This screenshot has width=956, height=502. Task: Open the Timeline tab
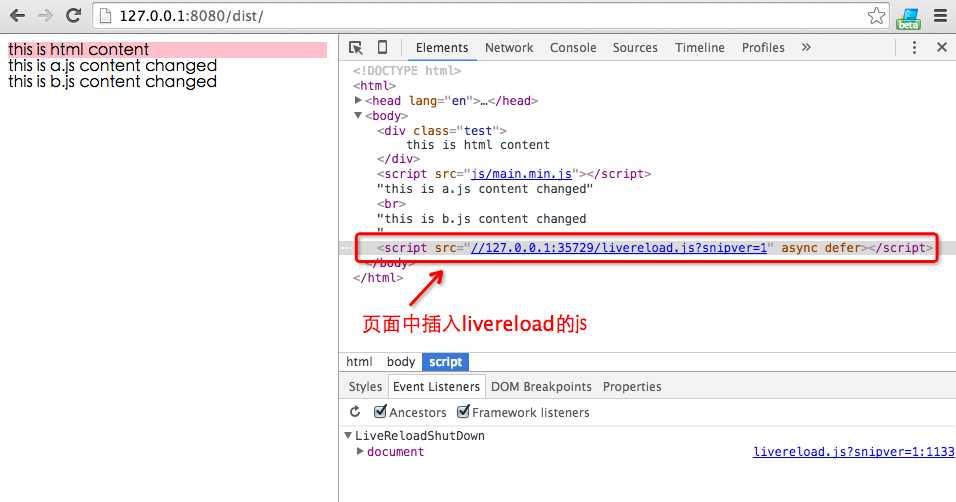700,48
